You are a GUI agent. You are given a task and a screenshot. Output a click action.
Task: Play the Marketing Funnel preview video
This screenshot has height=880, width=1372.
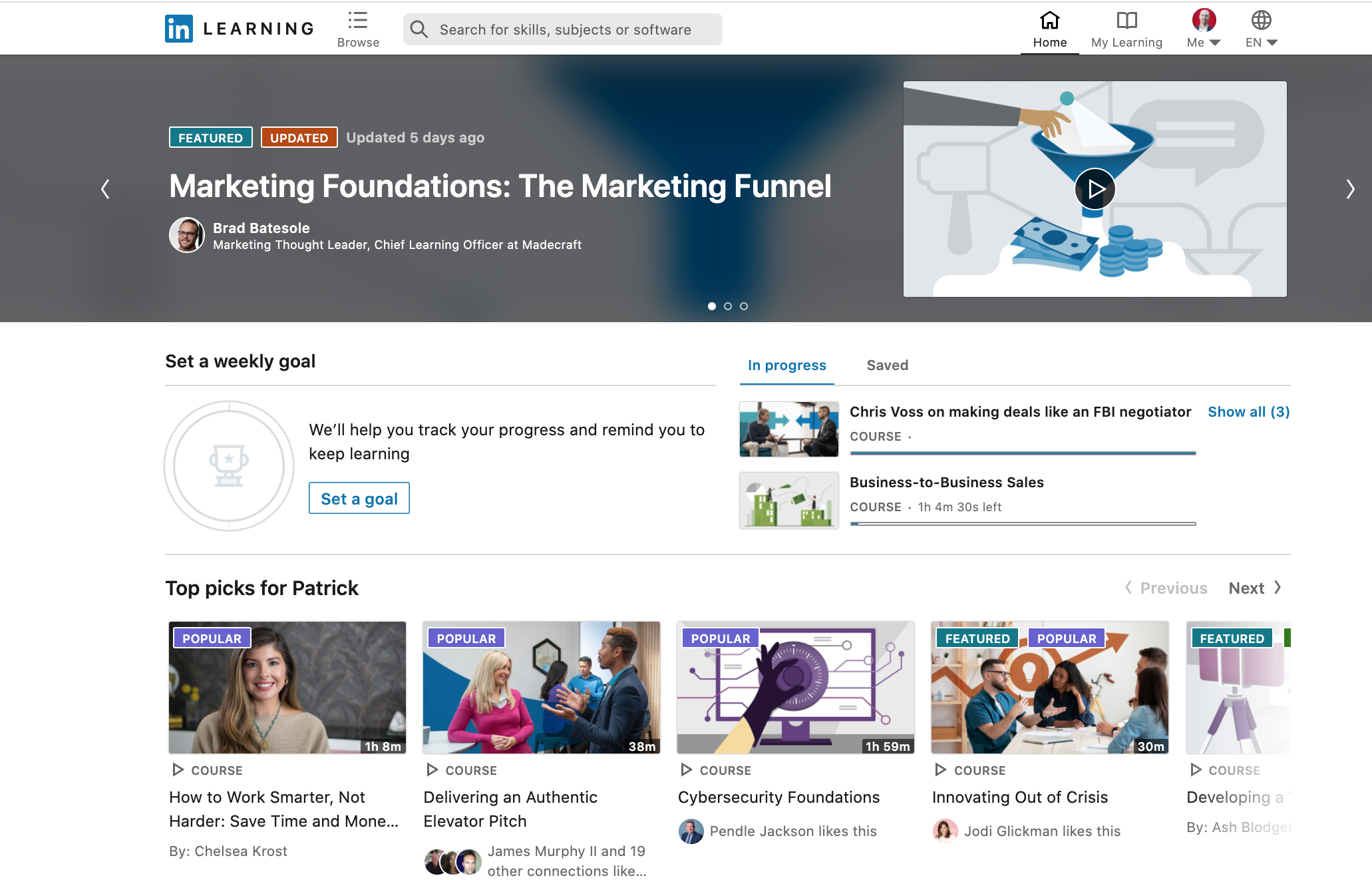pyautogui.click(x=1095, y=189)
